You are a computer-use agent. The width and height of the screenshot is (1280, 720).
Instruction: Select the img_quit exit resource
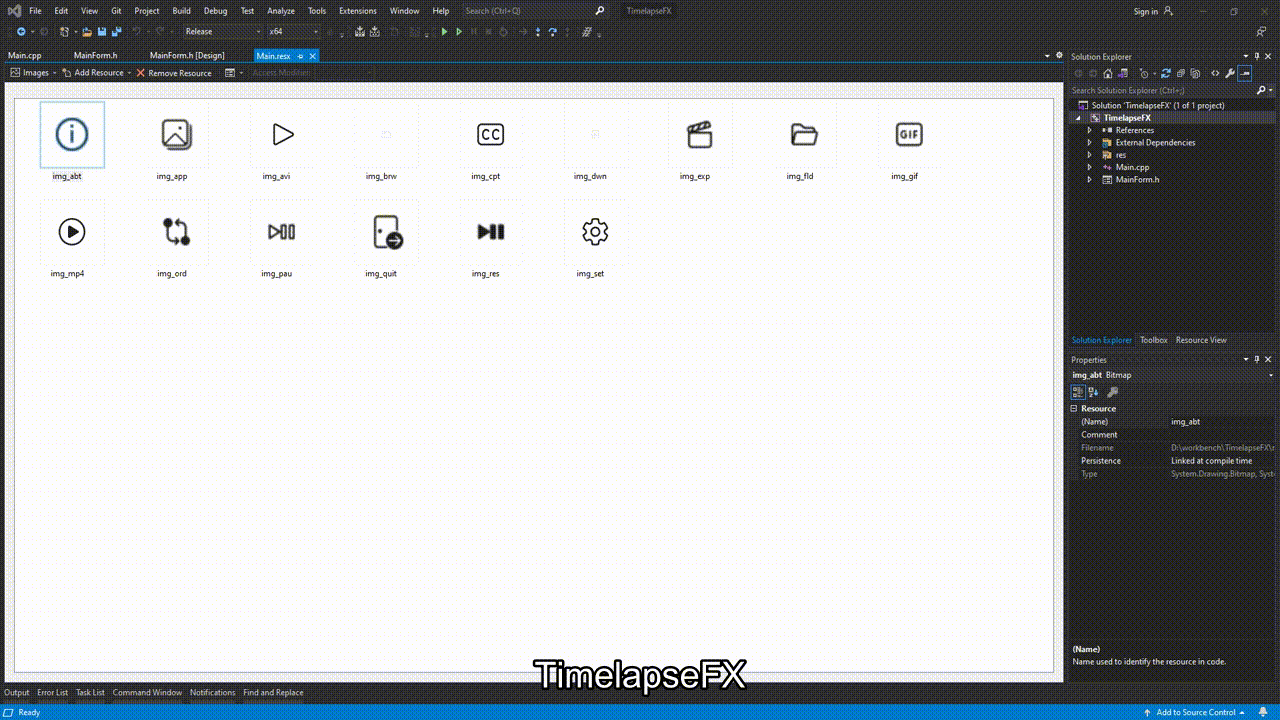click(x=386, y=232)
